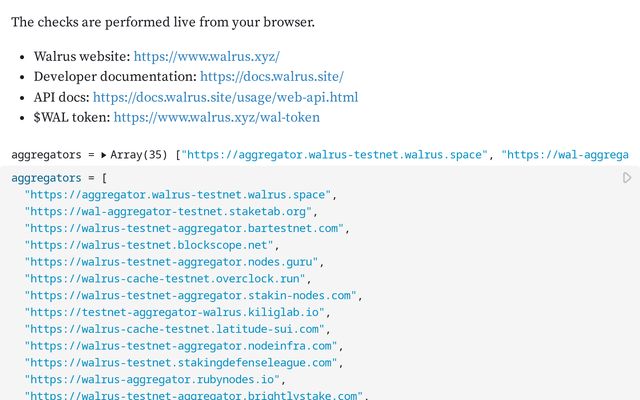Click the nodeinfra.com aggregator code line
The image size is (640, 400).
tap(182, 346)
